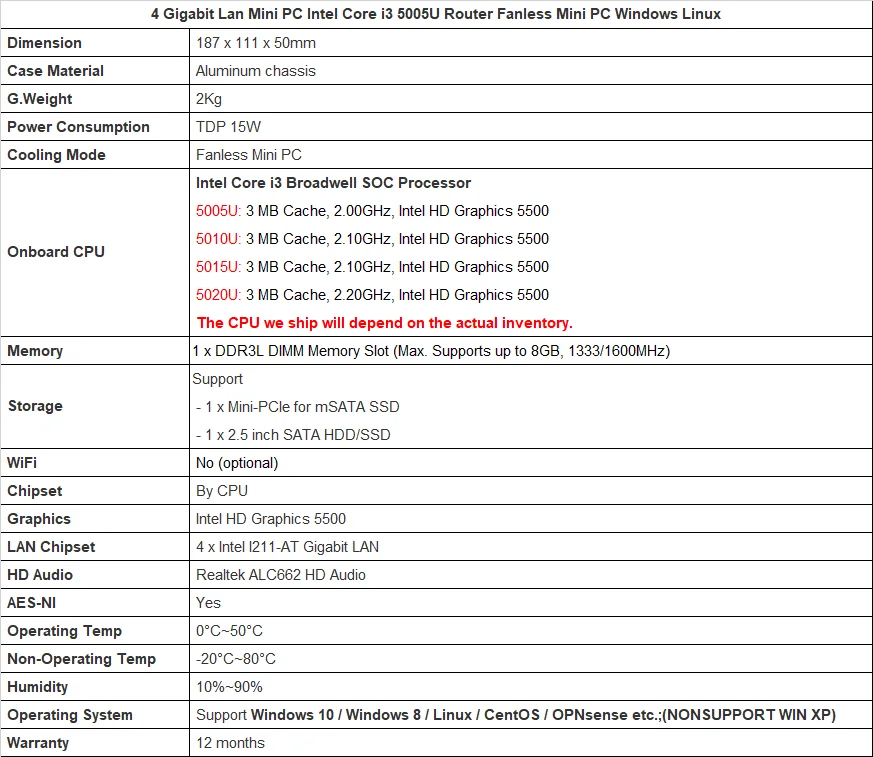Viewport: 873px width, 757px height.
Task: Click the red 5015U processor model
Action: (x=218, y=267)
